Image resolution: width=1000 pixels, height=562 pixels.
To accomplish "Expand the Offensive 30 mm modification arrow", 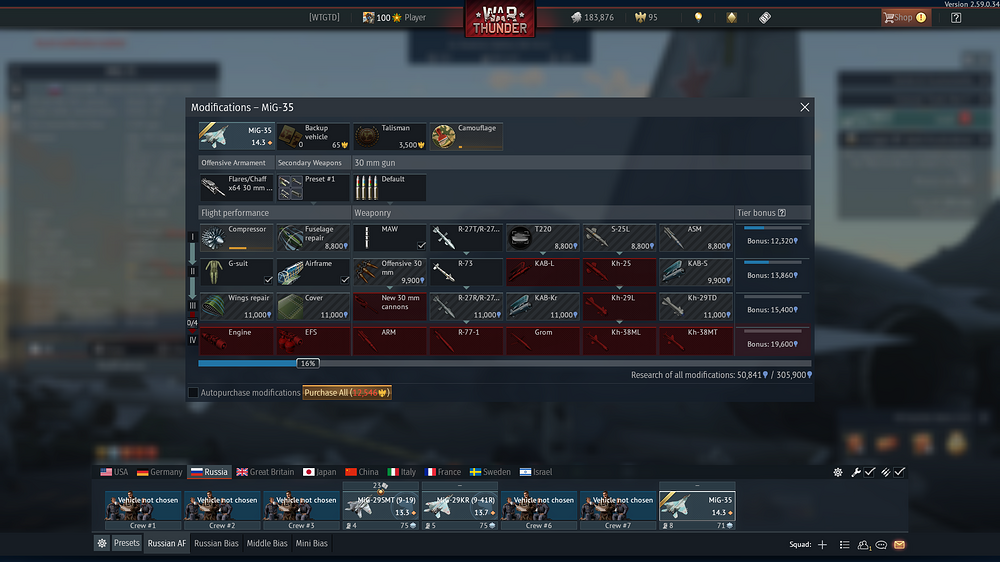I will 390,288.
